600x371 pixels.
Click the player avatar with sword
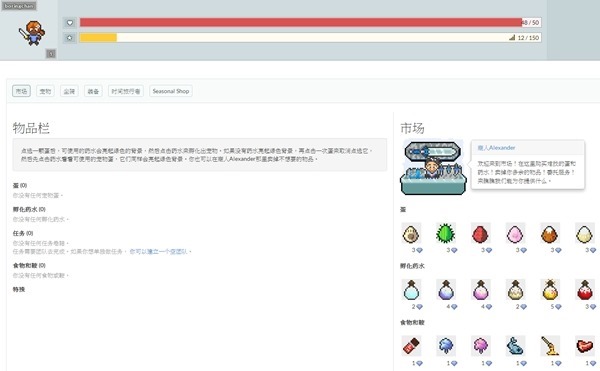point(33,33)
